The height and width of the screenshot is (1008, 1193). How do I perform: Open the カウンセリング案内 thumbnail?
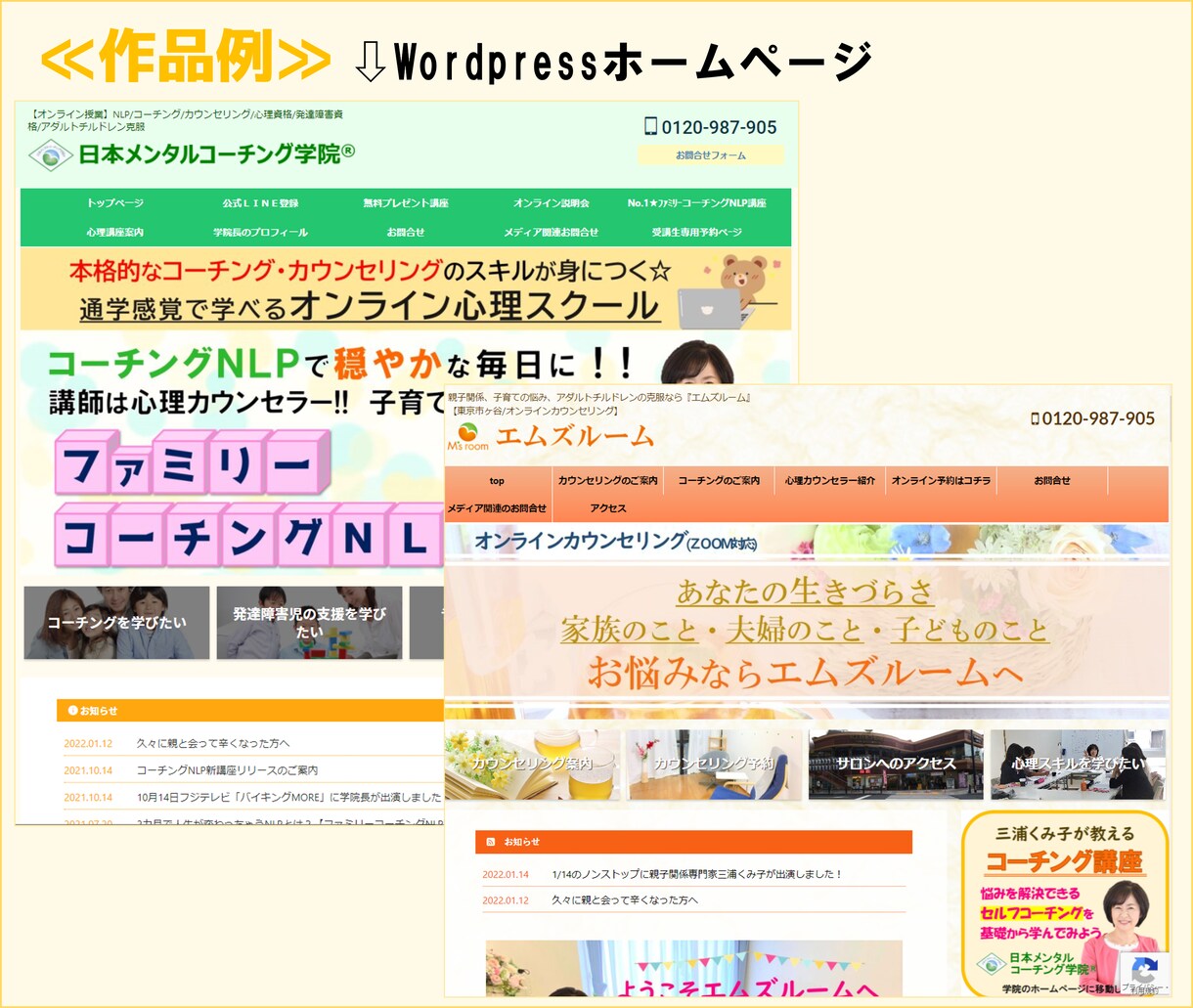coord(532,765)
